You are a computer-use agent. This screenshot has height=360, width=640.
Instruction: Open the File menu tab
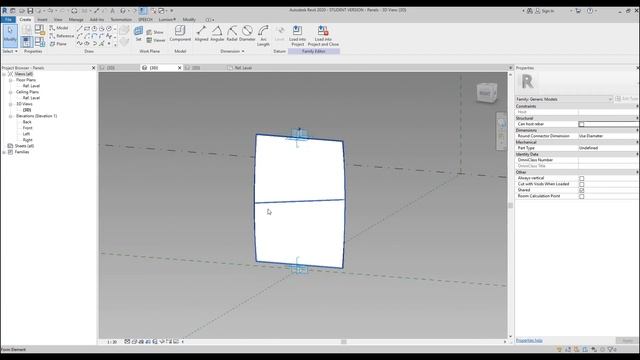[x=8, y=20]
